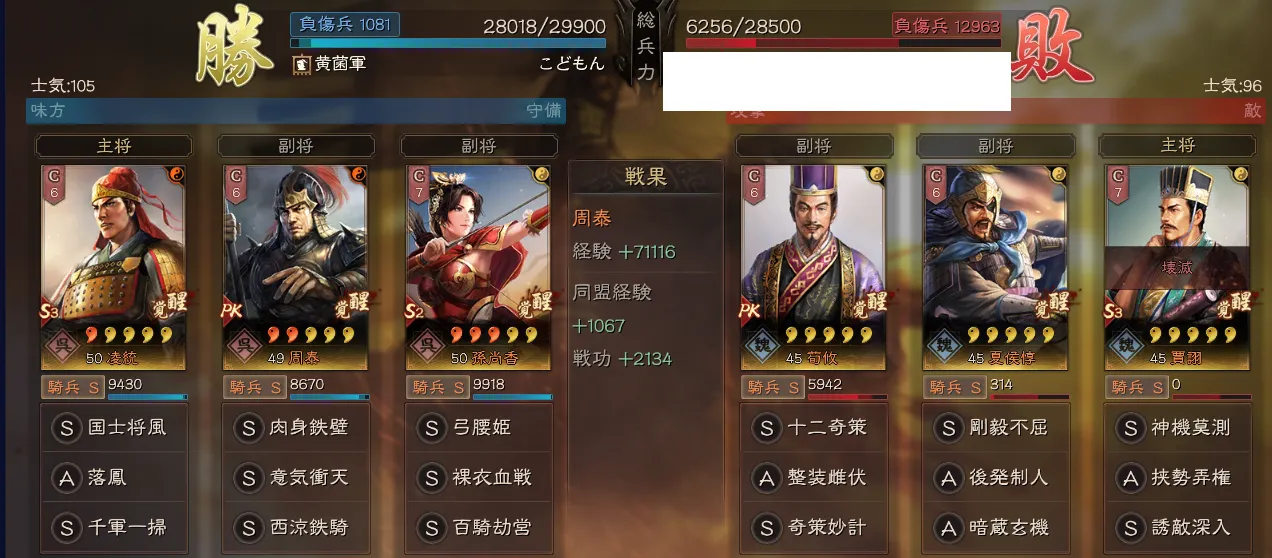Open 周泰 general portrait card
This screenshot has width=1272, height=558.
coord(296,267)
